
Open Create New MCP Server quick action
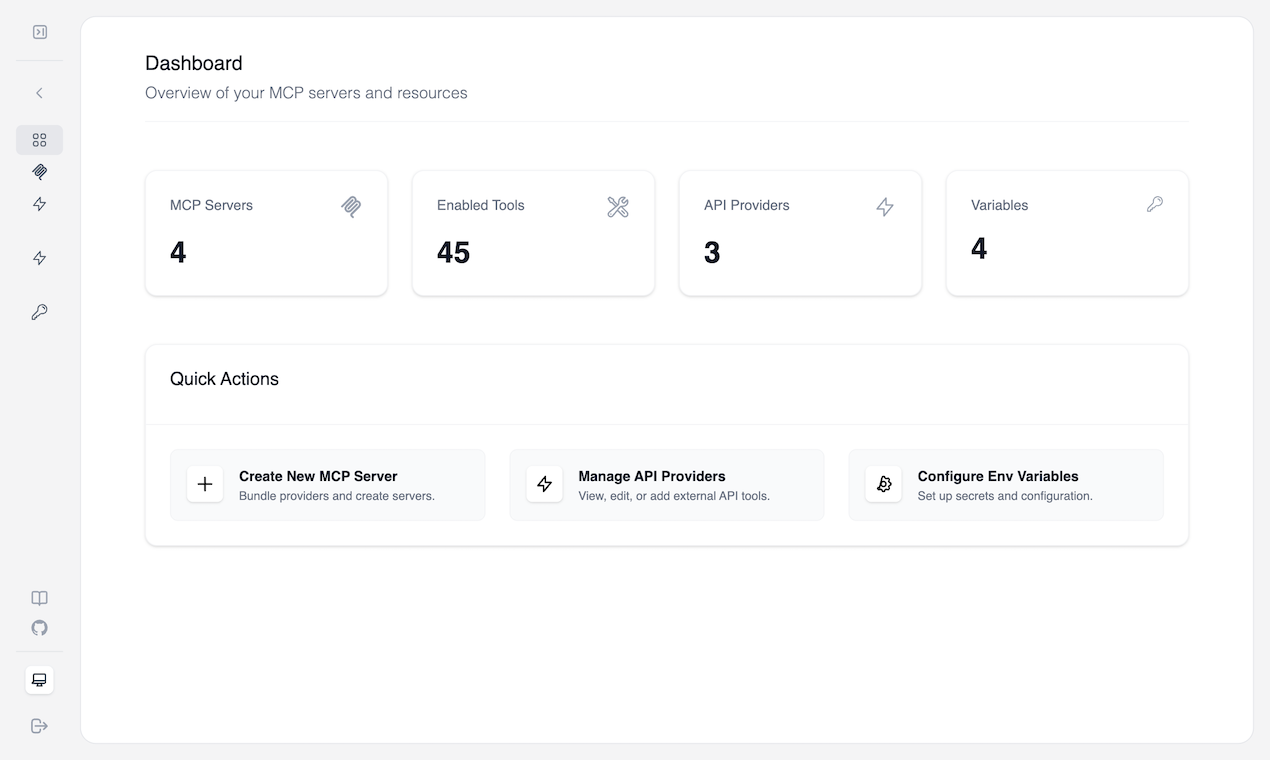point(328,484)
